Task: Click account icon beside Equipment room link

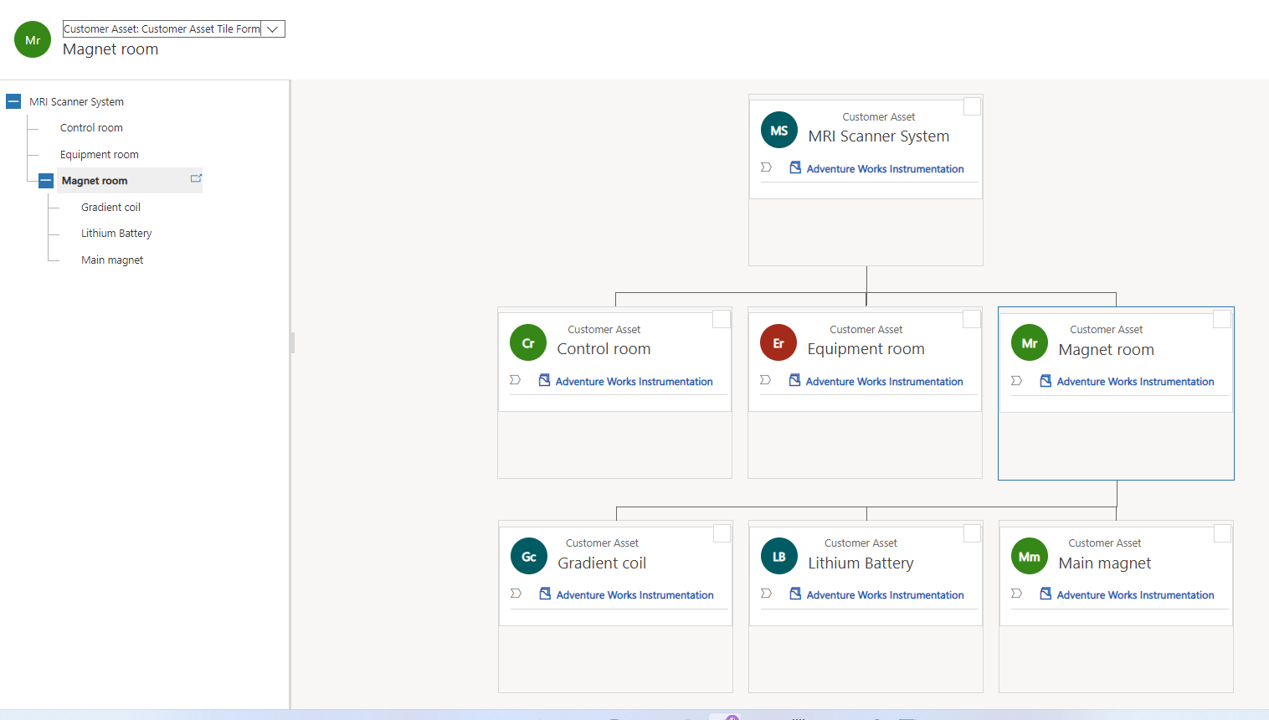Action: coord(794,380)
